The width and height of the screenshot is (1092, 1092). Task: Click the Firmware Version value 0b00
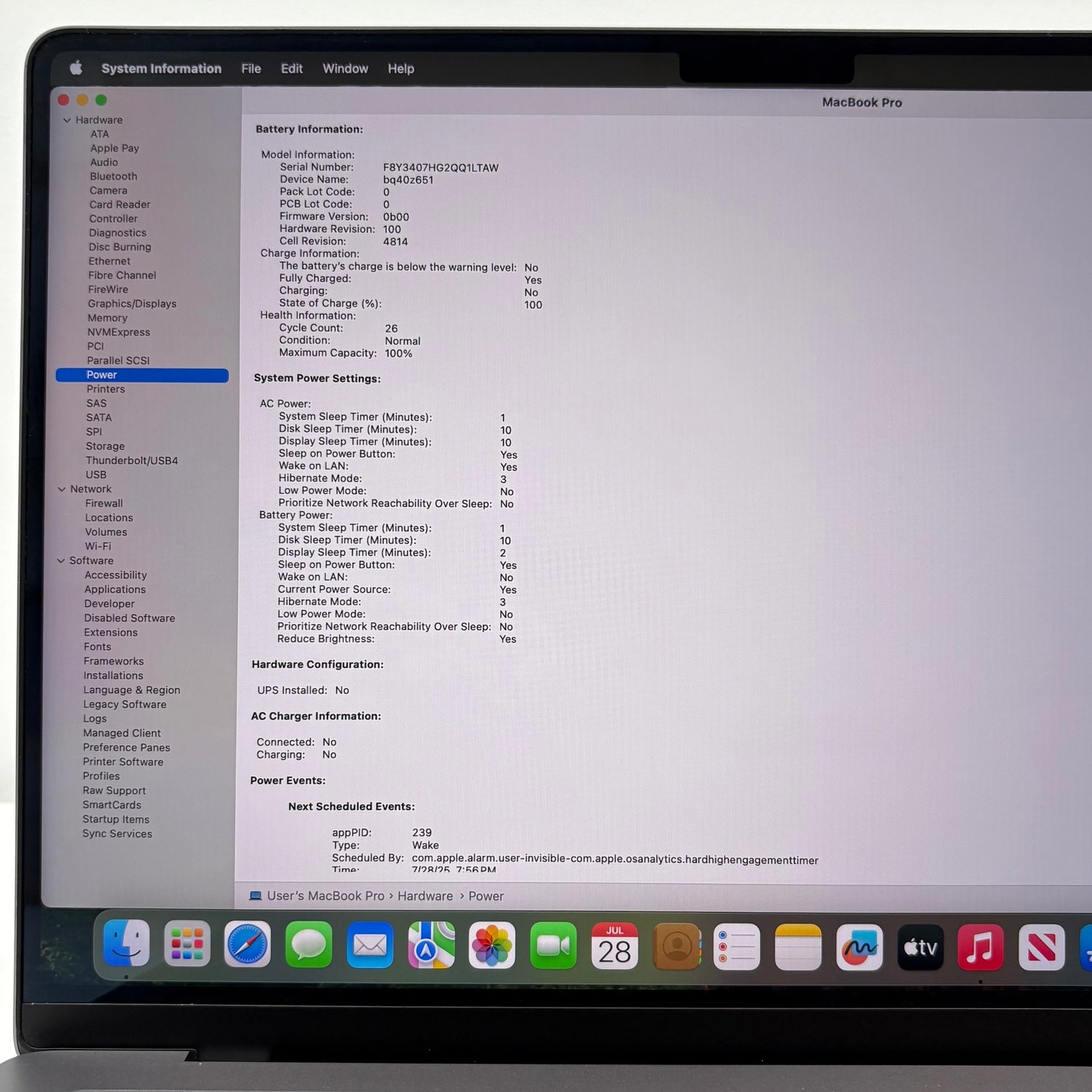(396, 217)
